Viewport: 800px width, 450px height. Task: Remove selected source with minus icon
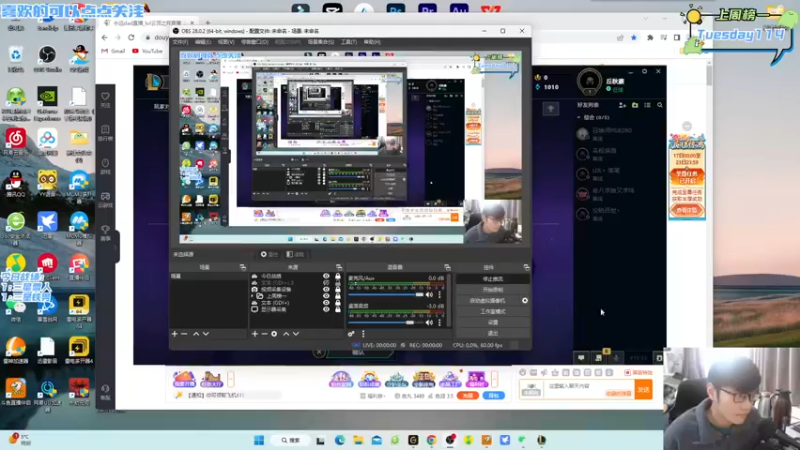click(x=264, y=334)
